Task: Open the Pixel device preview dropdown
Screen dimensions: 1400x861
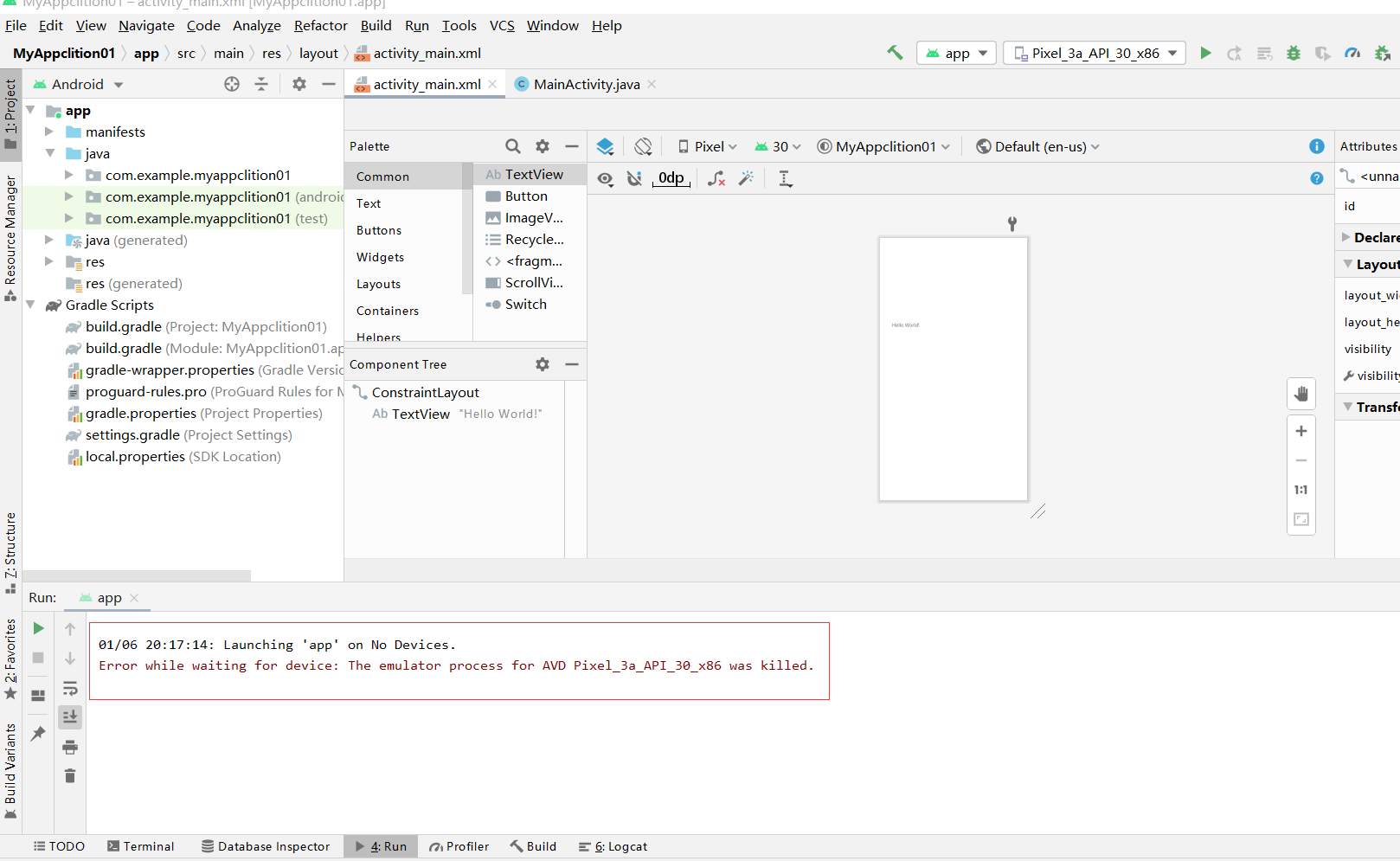Action: click(708, 146)
